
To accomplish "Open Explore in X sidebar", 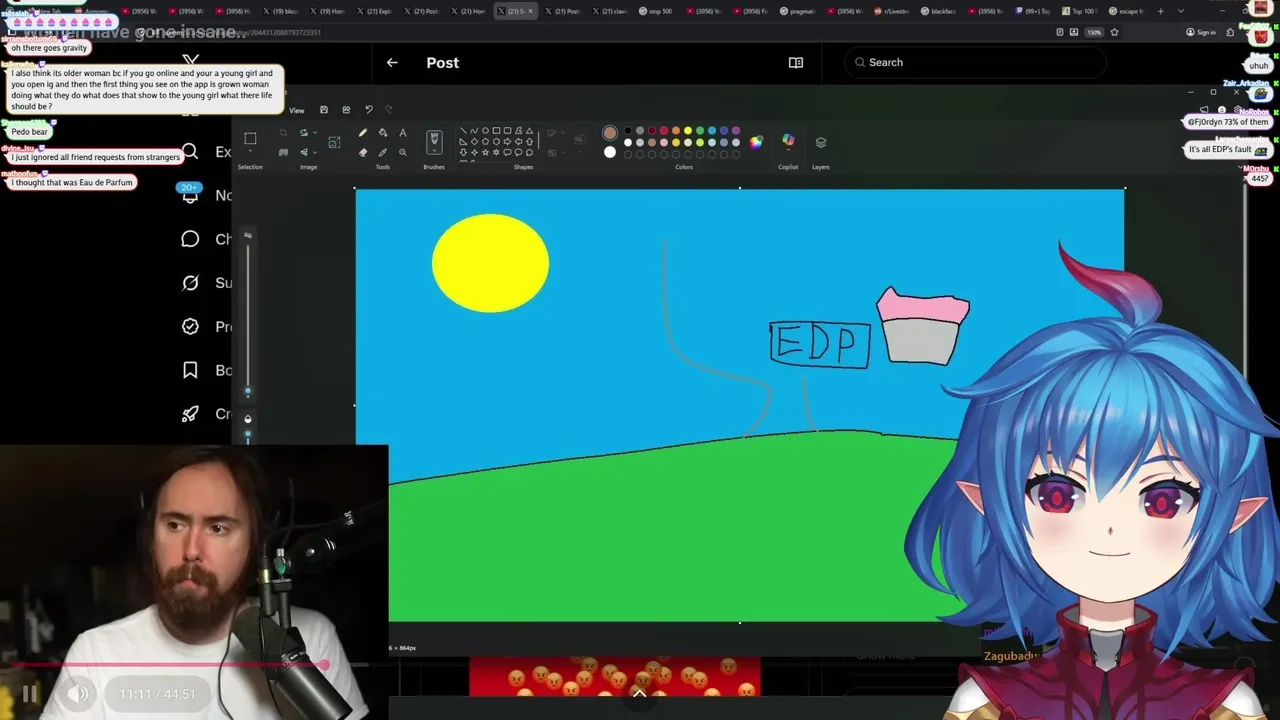I will point(207,152).
